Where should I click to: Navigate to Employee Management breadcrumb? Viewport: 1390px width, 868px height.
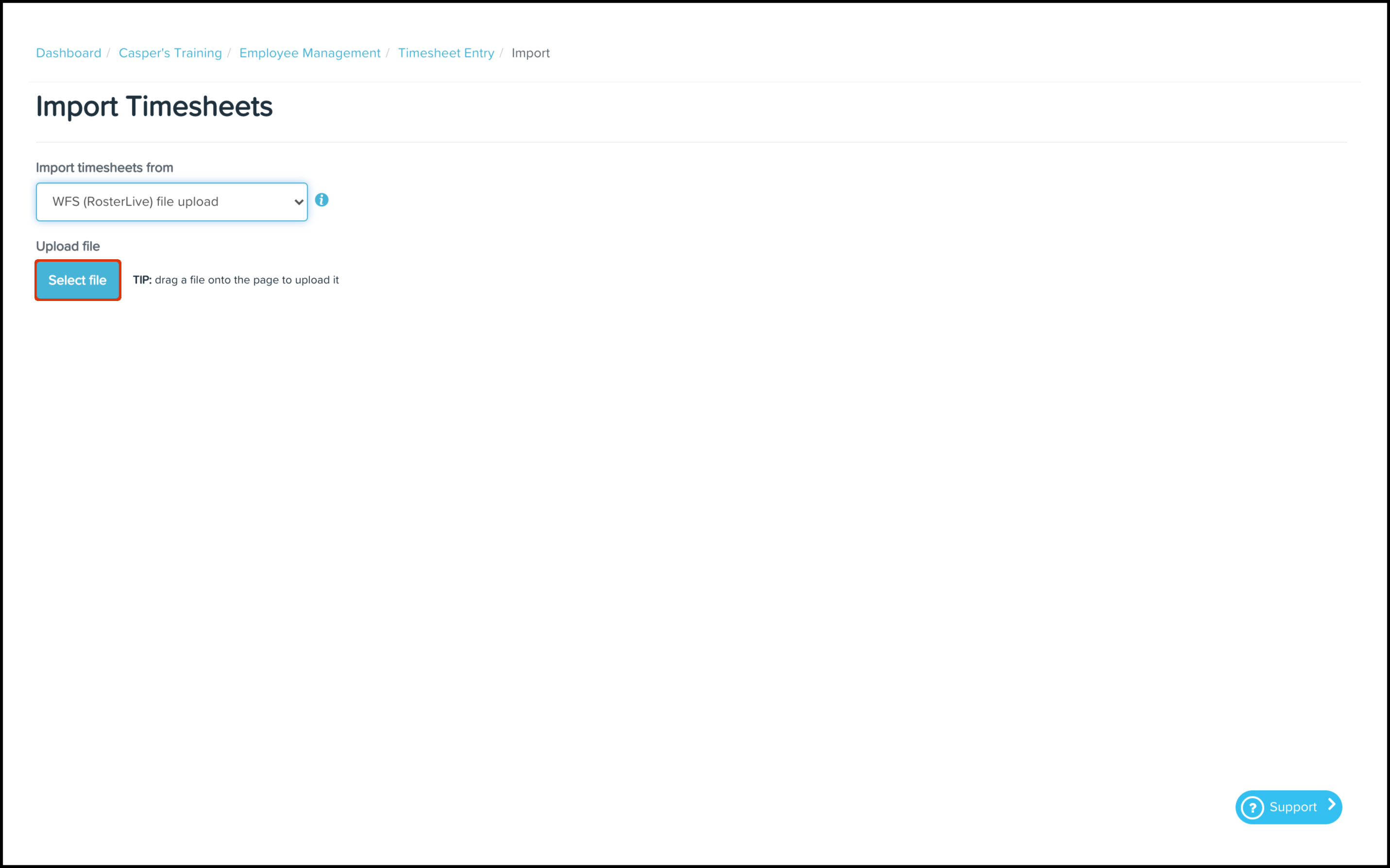pos(309,53)
